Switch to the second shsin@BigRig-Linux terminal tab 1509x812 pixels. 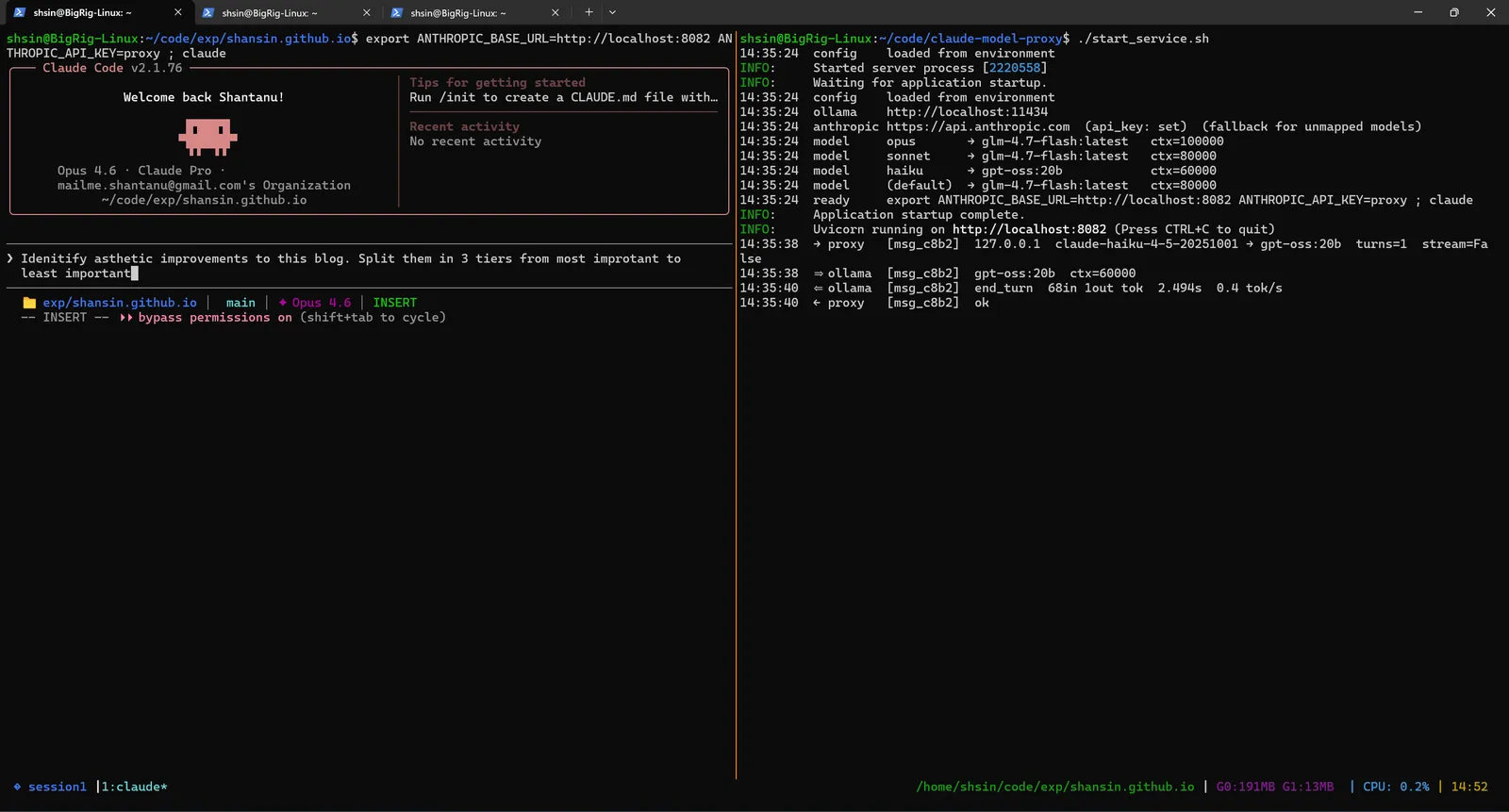coord(286,12)
